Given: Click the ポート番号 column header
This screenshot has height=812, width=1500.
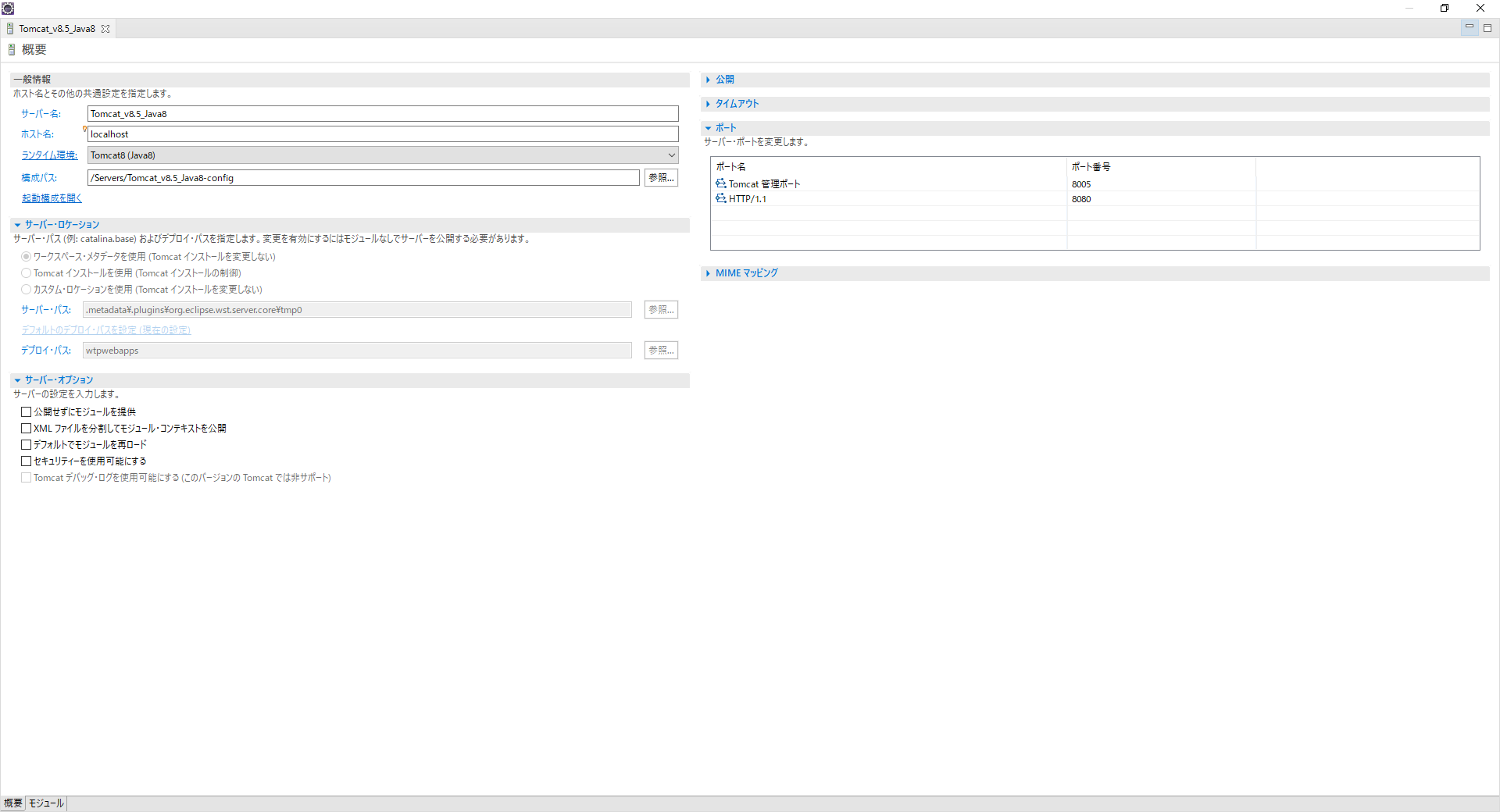Looking at the screenshot, I should 1161,167.
